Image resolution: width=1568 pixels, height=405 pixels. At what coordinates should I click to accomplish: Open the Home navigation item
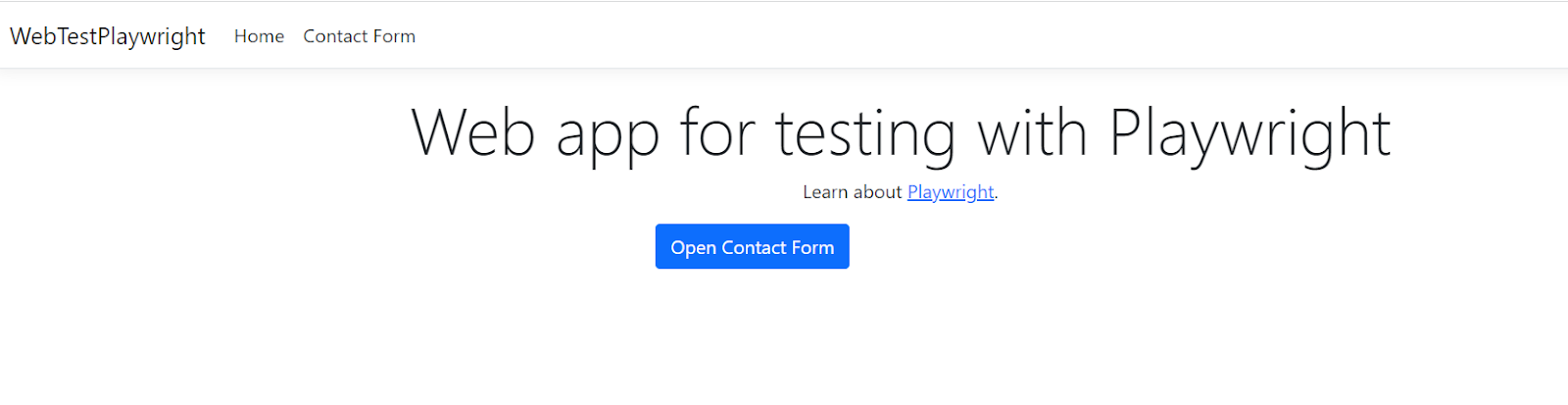coord(259,36)
